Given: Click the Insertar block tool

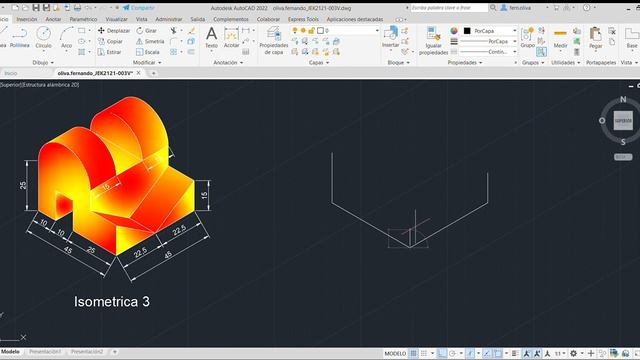Looking at the screenshot, I should click(x=391, y=38).
